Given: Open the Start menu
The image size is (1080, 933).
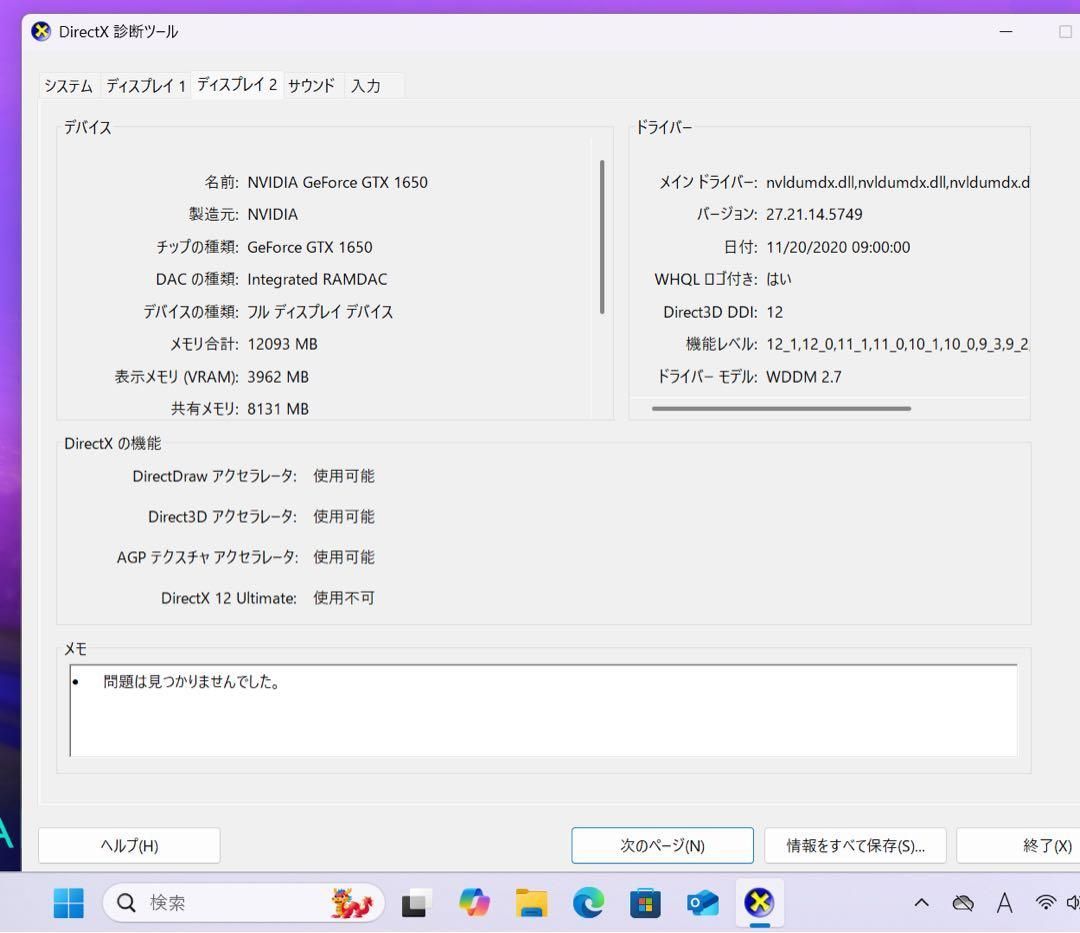Looking at the screenshot, I should pos(67,902).
